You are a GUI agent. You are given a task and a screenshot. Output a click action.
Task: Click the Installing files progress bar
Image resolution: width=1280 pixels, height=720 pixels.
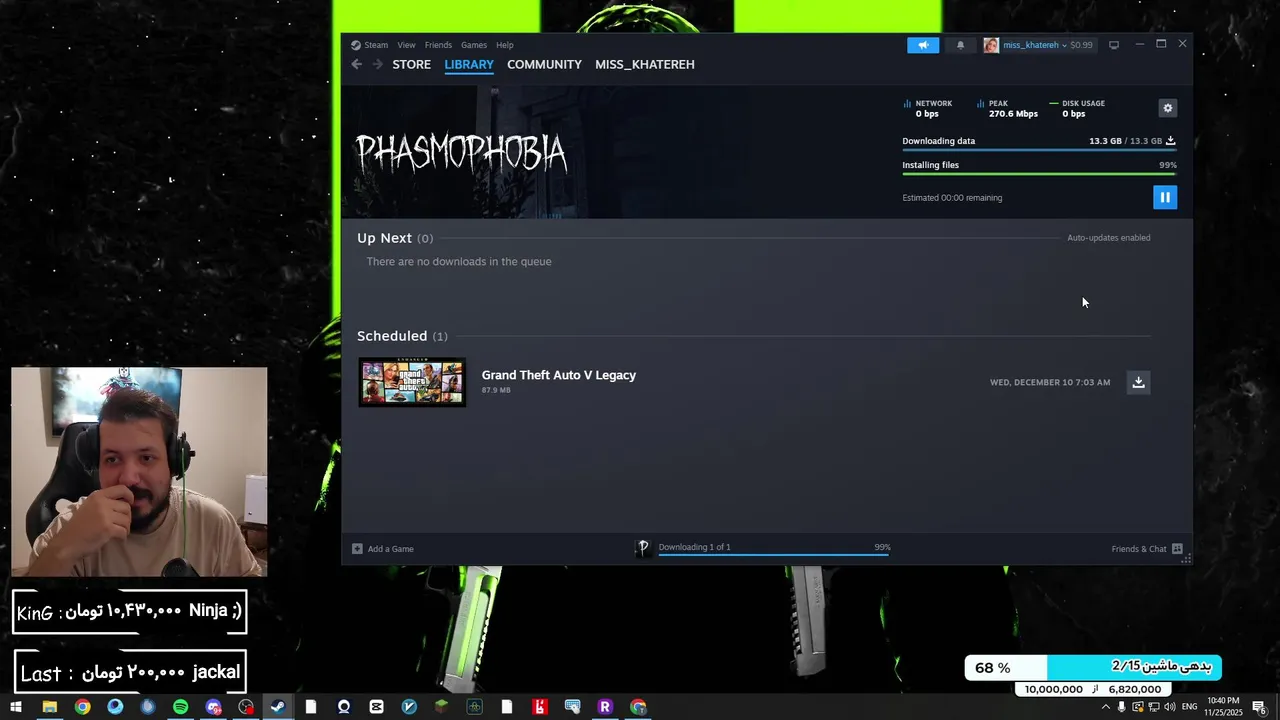1039,174
